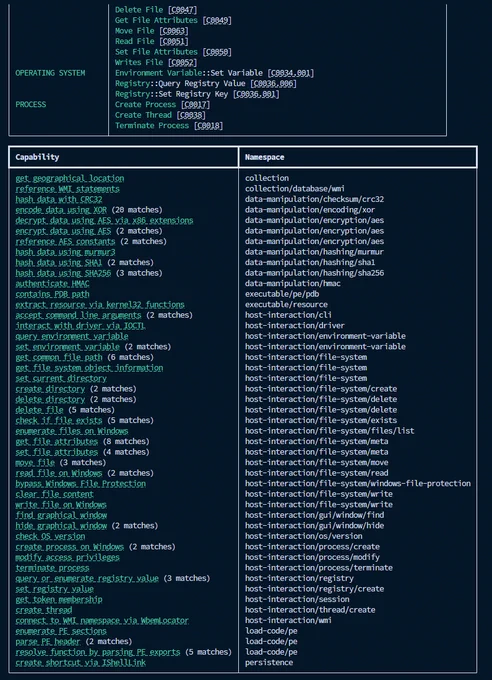This screenshot has height=680, width=492.
Task: Open 'authenticate HMAC' capability link
Action: 52,284
